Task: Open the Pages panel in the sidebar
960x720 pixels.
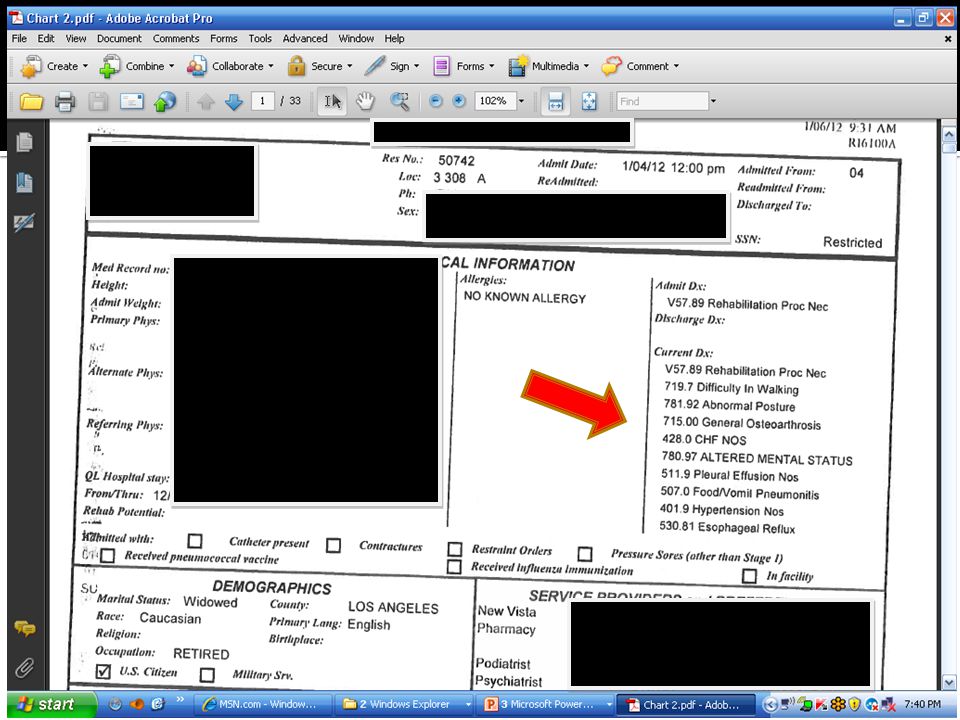Action: pos(24,142)
